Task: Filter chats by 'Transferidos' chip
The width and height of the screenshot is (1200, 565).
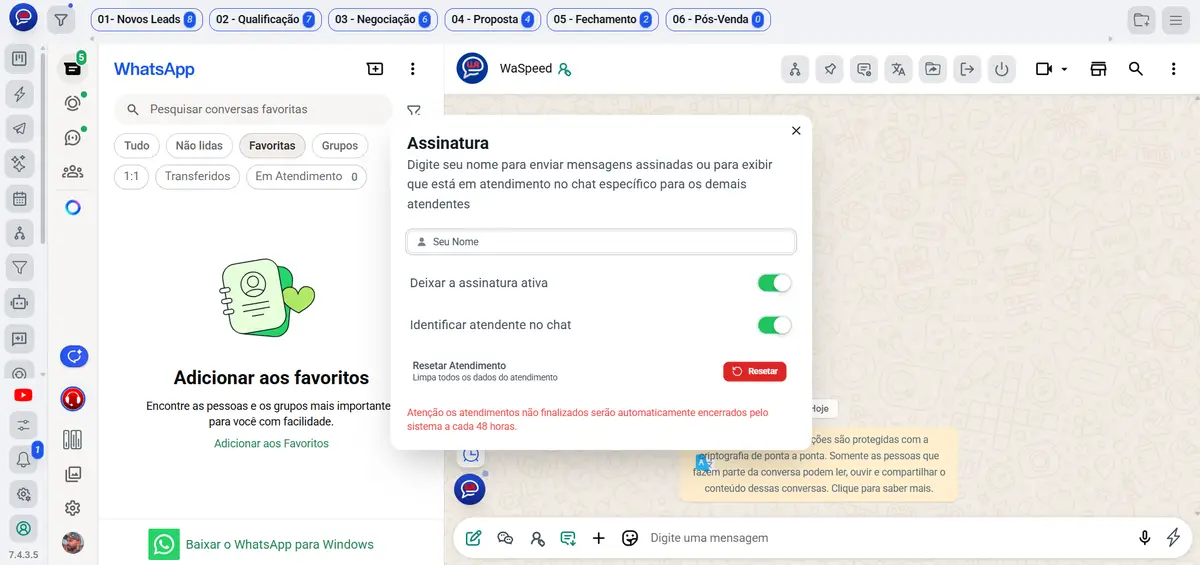Action: coord(197,176)
